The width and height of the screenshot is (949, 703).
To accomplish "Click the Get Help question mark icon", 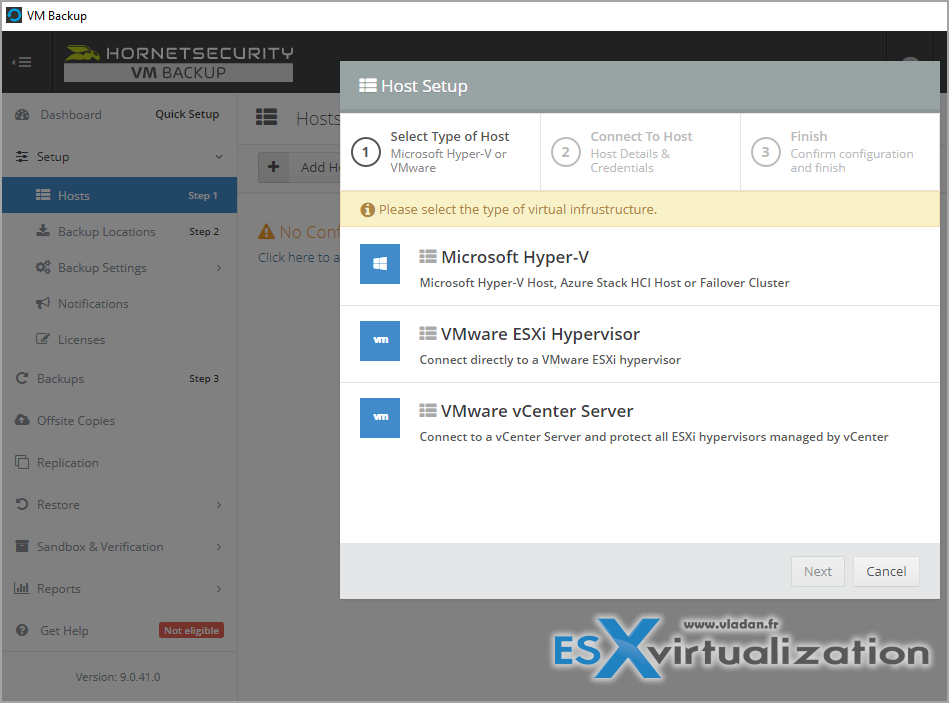I will (22, 630).
